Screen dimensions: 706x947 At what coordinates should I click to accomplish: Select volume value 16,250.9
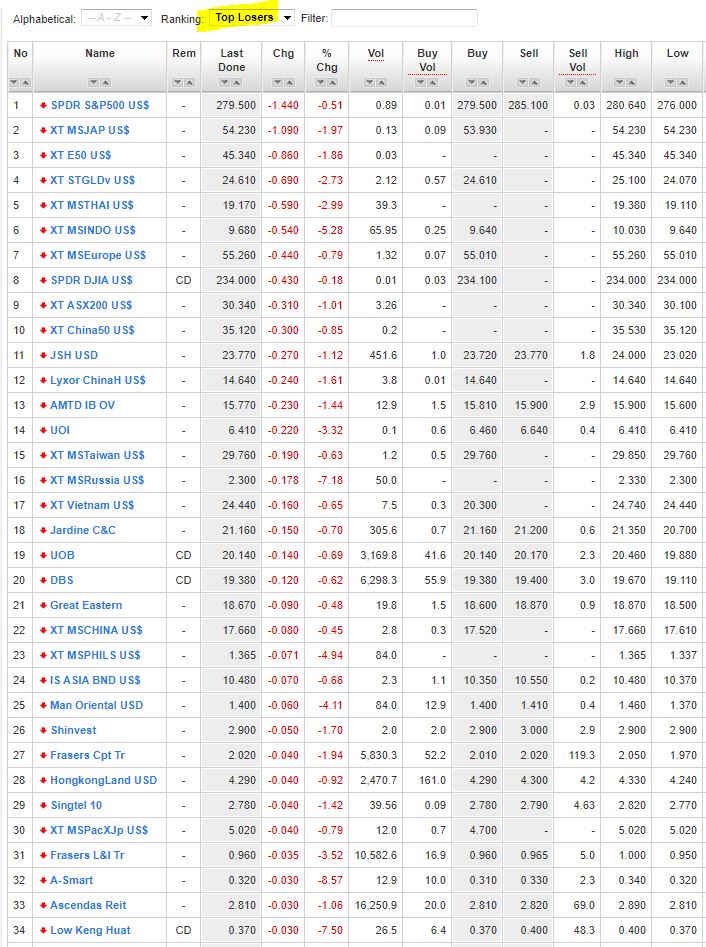coord(376,905)
